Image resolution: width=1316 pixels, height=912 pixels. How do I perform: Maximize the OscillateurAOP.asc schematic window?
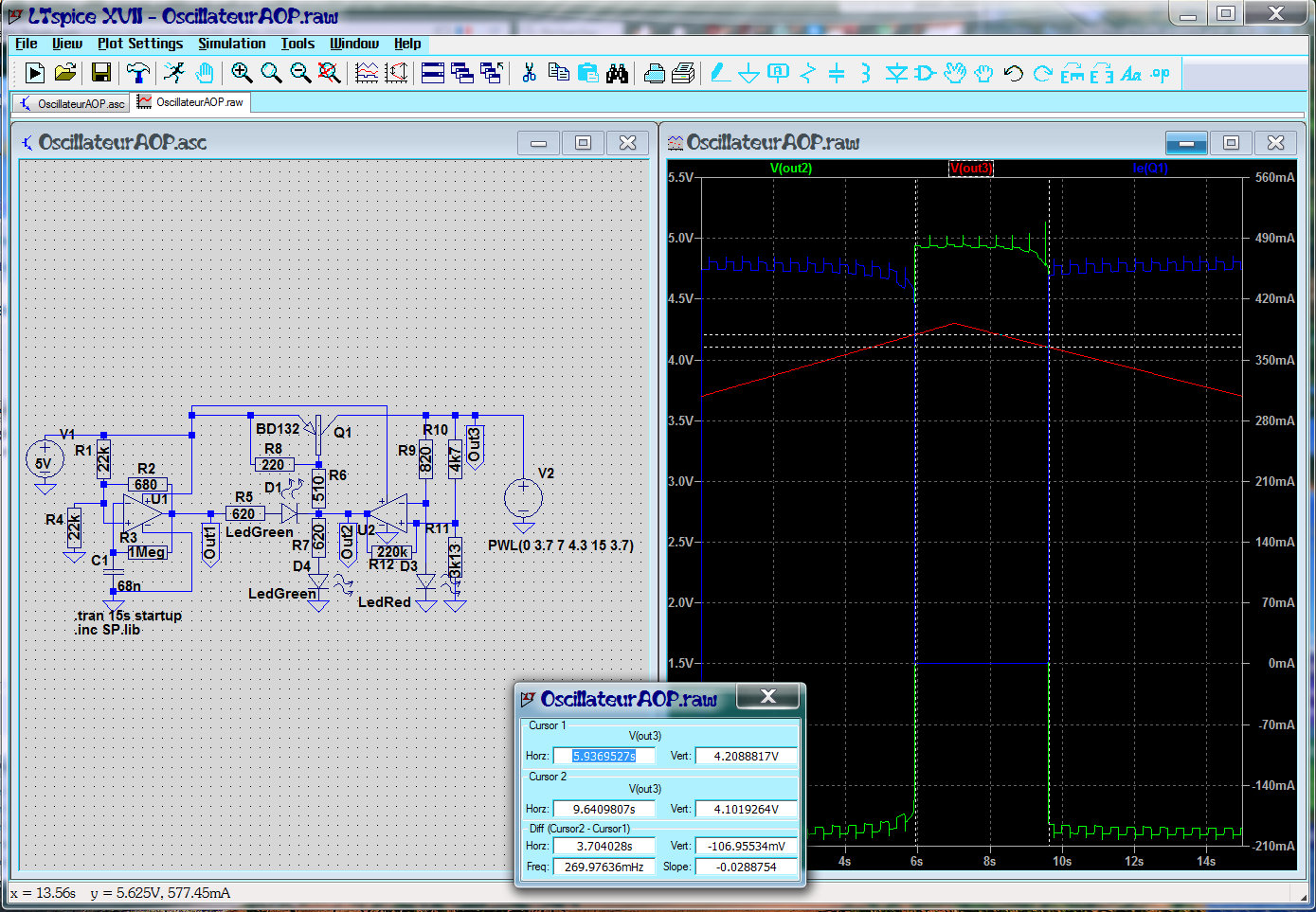click(x=583, y=143)
